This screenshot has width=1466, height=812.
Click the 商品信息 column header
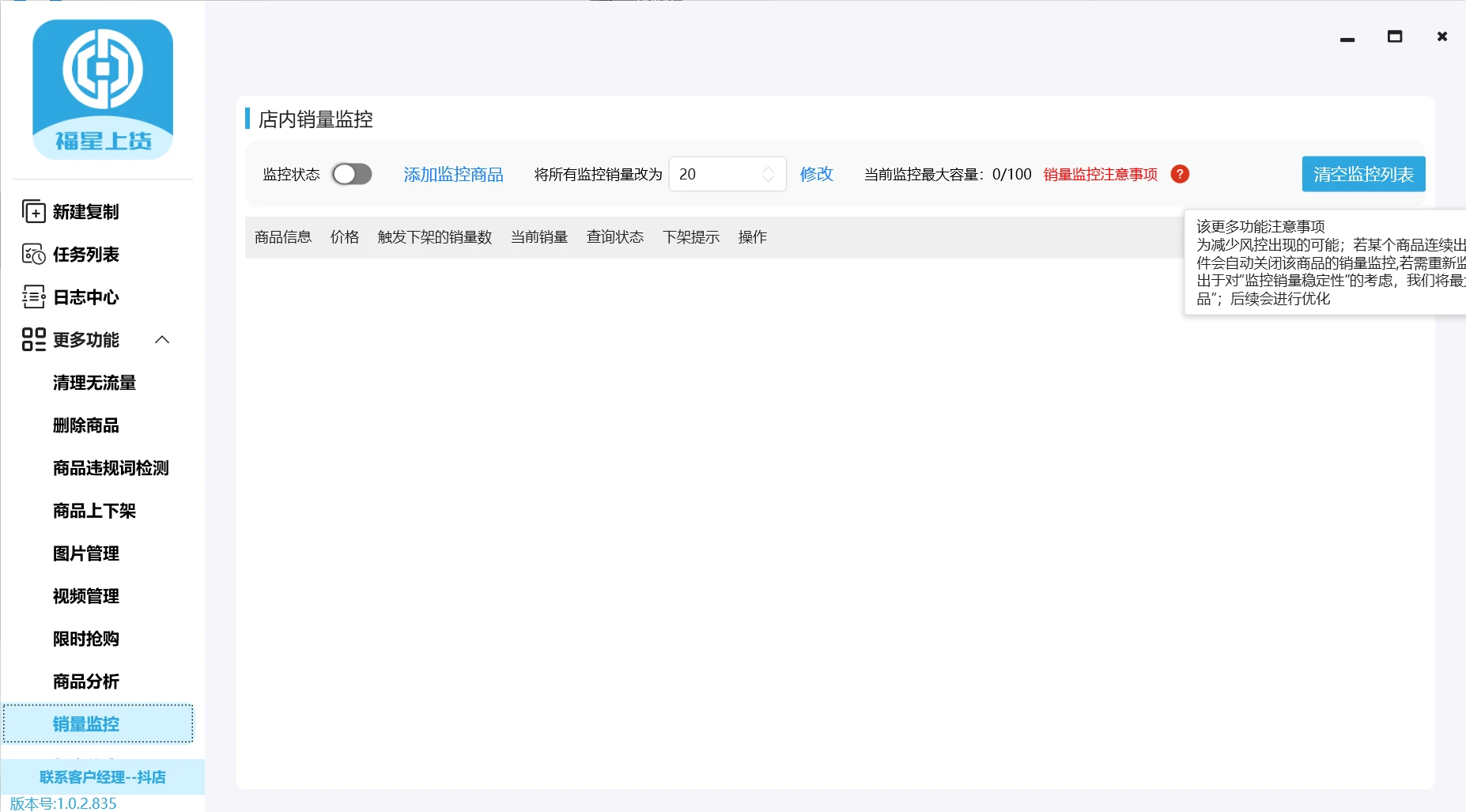point(283,237)
